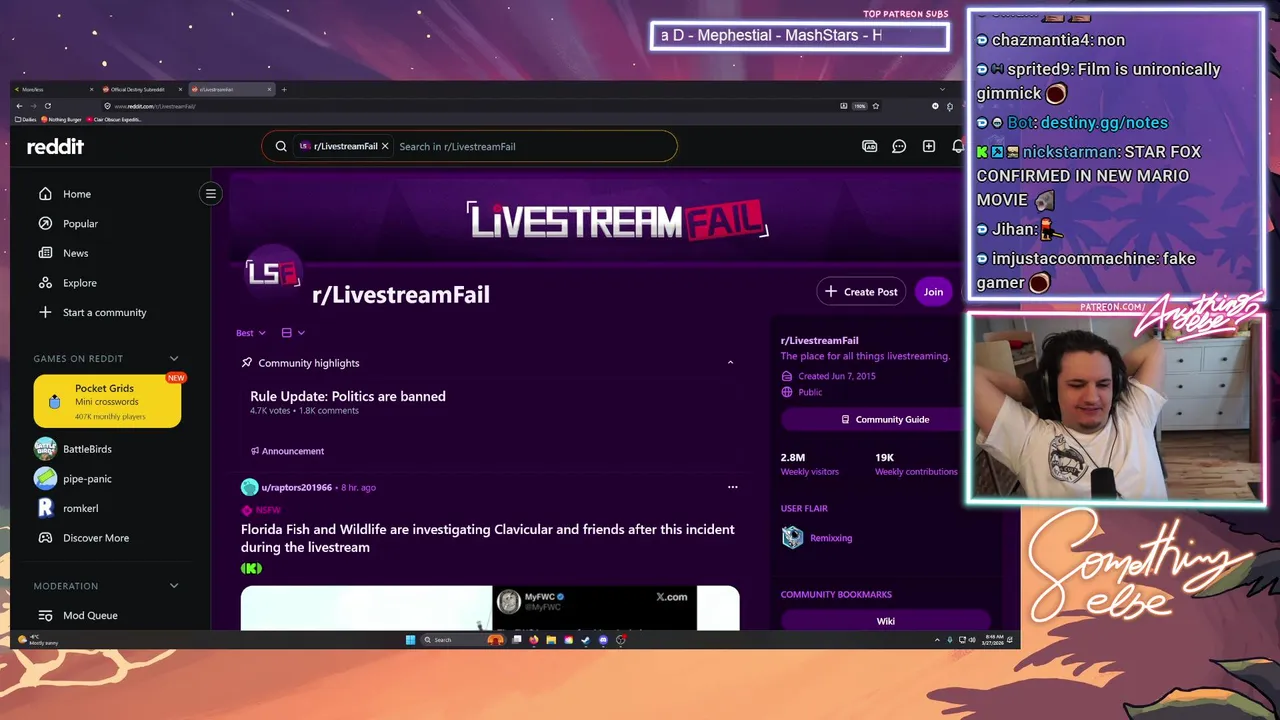The width and height of the screenshot is (1280, 720).
Task: Open Reddit chat icon
Action: tap(899, 146)
